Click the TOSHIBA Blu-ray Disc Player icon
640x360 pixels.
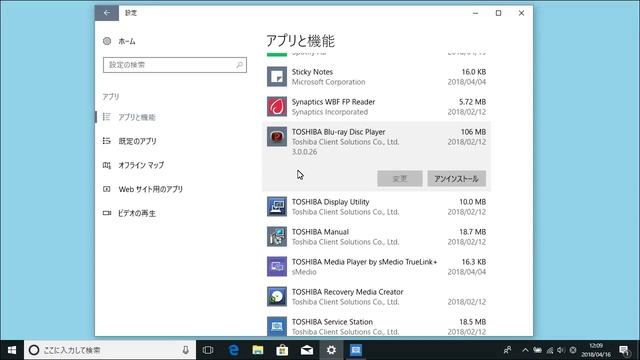tap(277, 137)
